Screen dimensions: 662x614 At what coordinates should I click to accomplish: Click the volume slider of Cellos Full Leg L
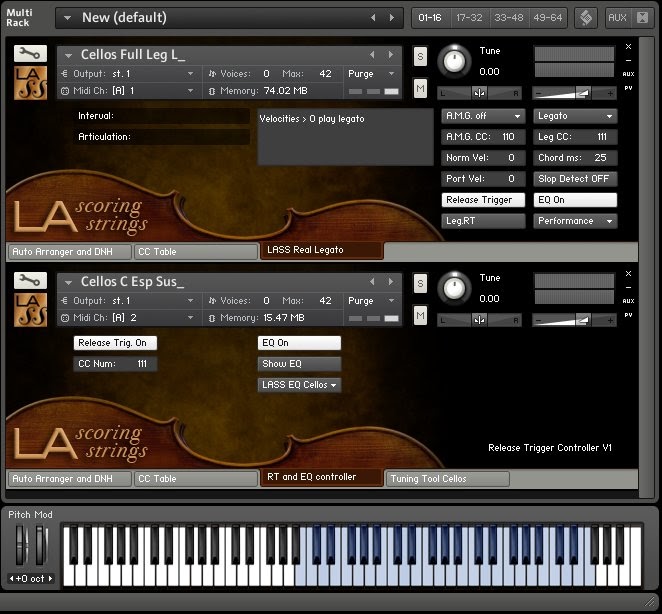pos(574,93)
